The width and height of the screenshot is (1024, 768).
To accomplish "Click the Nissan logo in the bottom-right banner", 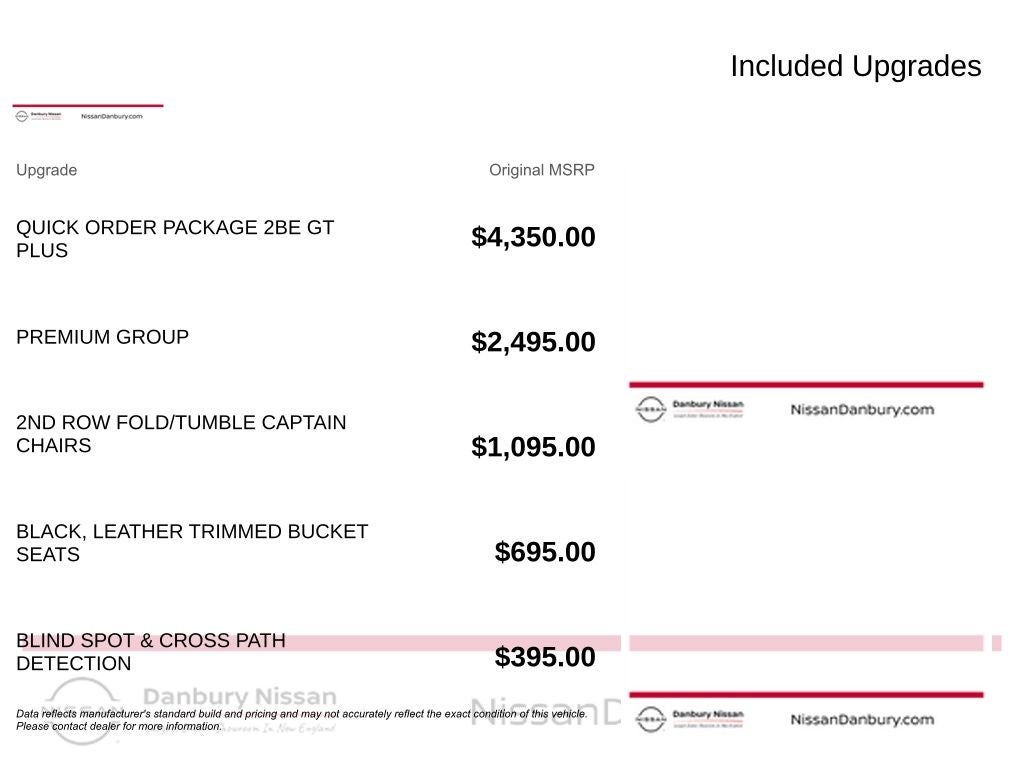I will [651, 719].
